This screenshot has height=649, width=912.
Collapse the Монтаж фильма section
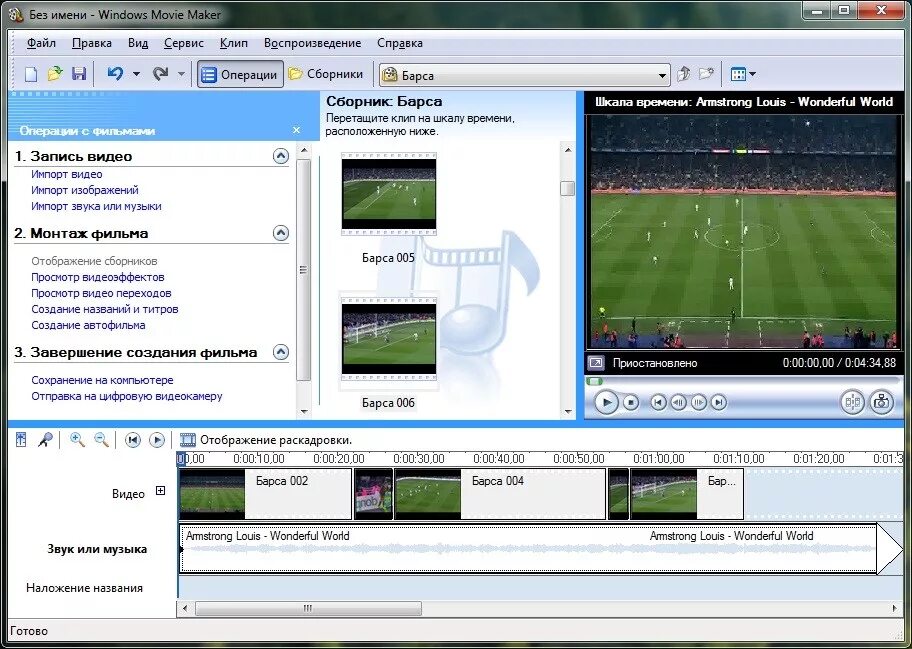click(281, 233)
